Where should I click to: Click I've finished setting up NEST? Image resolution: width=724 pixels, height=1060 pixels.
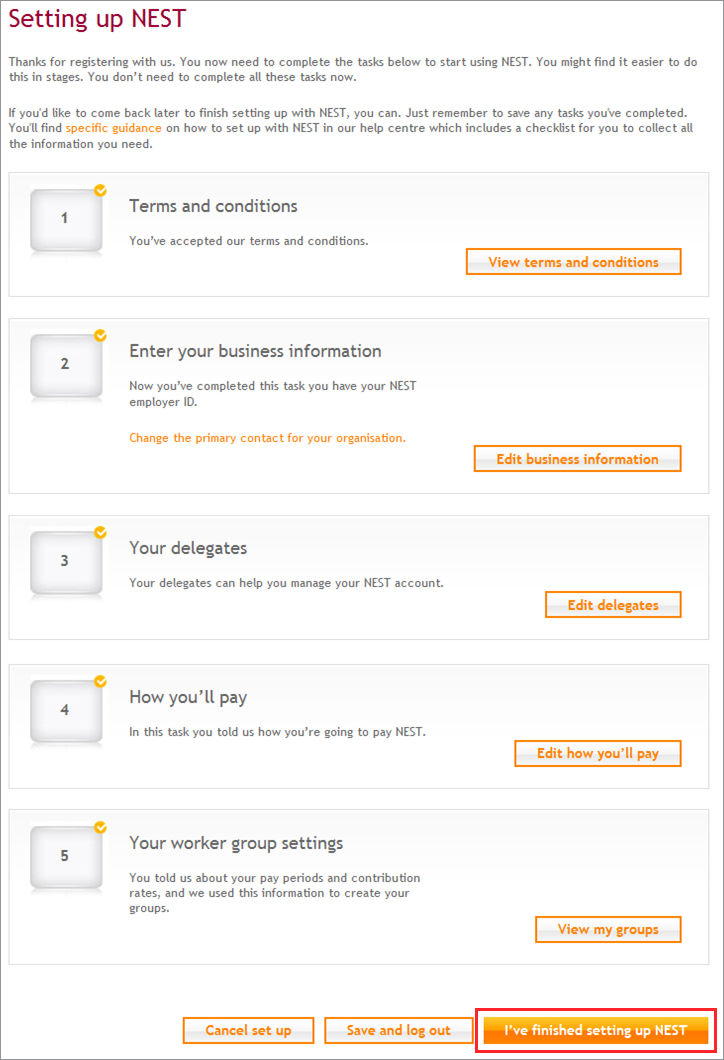tap(596, 1030)
